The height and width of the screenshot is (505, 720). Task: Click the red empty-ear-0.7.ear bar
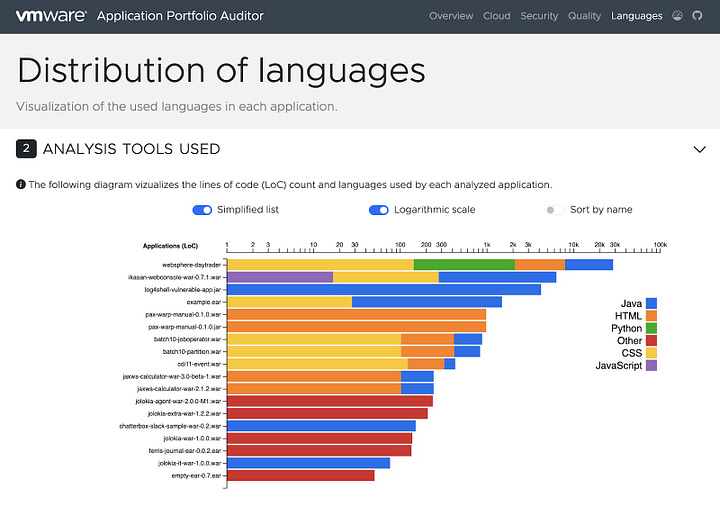[x=301, y=475]
